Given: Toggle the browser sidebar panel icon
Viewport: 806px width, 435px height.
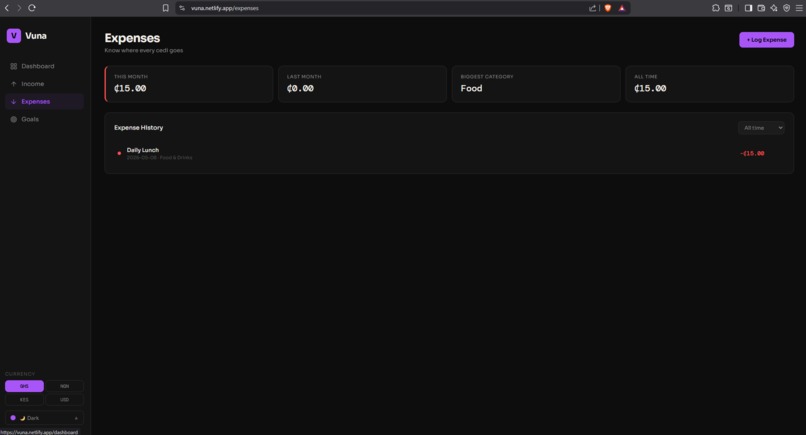Looking at the screenshot, I should tap(748, 8).
